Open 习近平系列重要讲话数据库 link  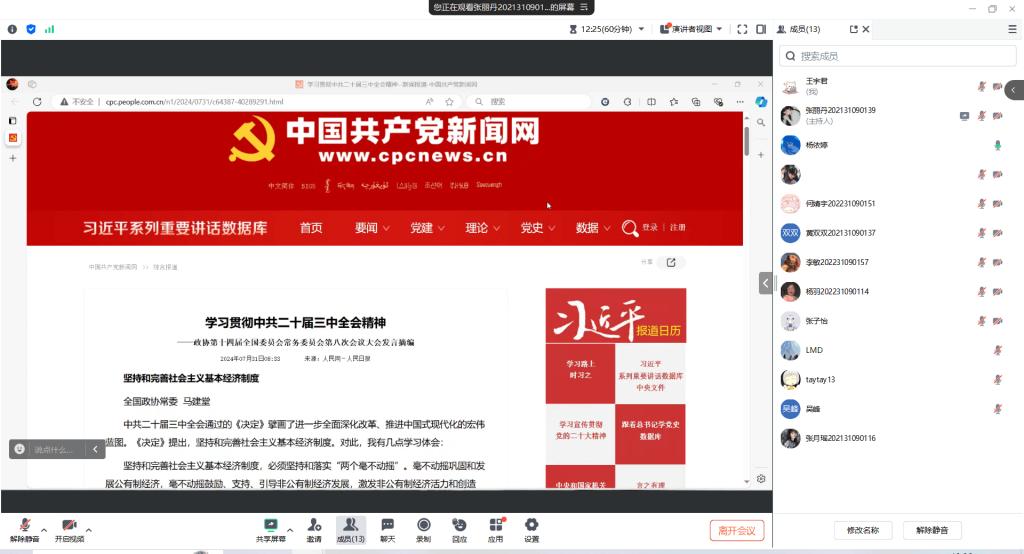[175, 227]
